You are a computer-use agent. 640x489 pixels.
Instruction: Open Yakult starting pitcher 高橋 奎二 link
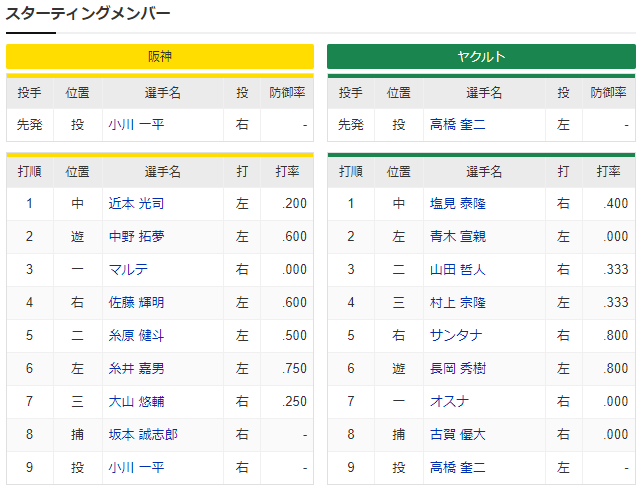click(458, 124)
